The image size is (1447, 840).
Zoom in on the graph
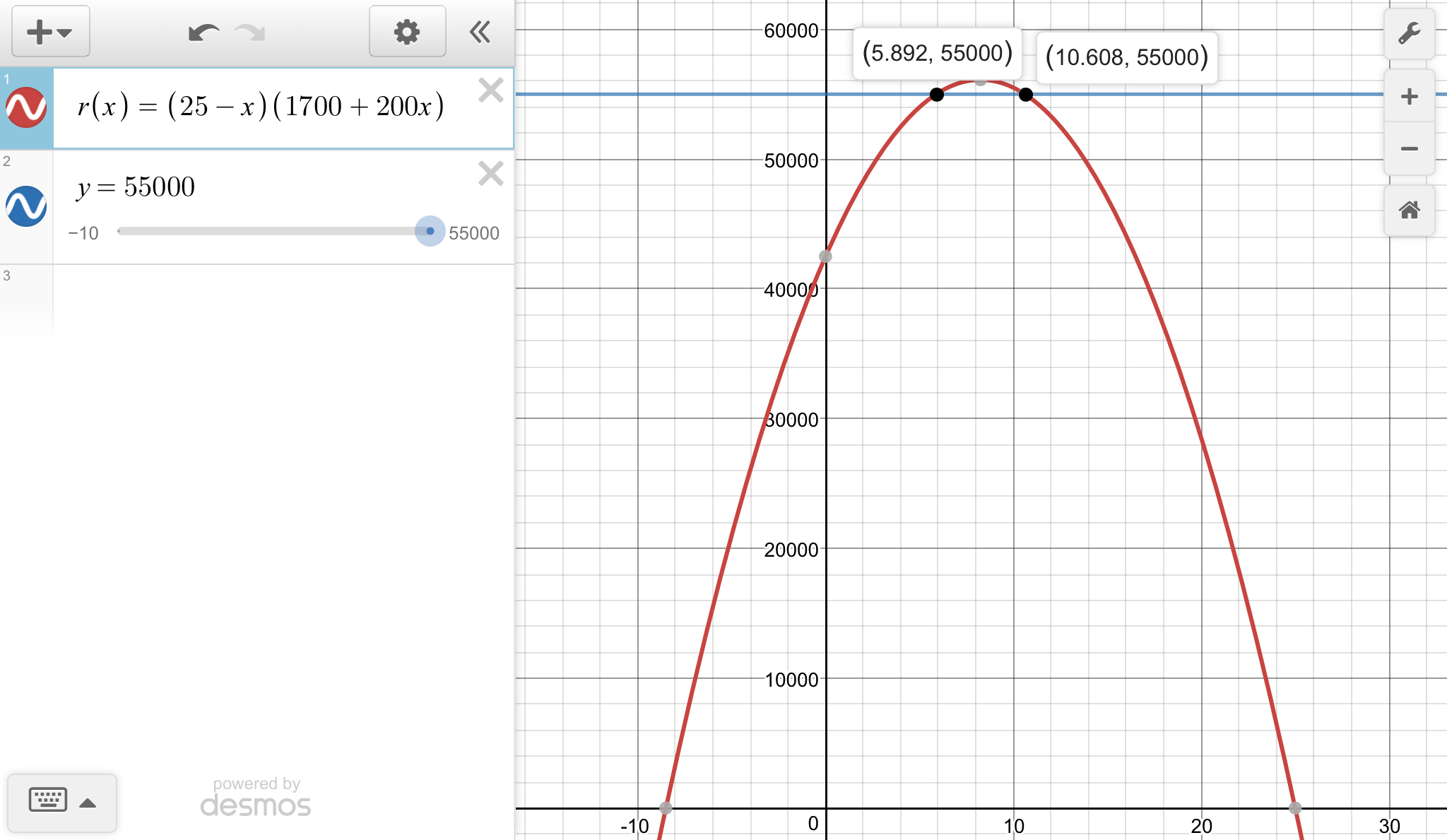pos(1409,97)
